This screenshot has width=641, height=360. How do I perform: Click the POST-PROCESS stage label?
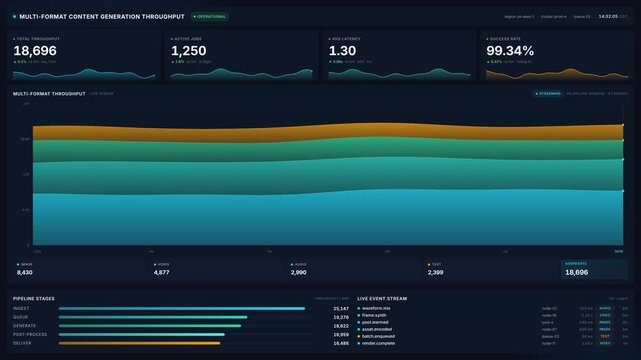click(30, 335)
